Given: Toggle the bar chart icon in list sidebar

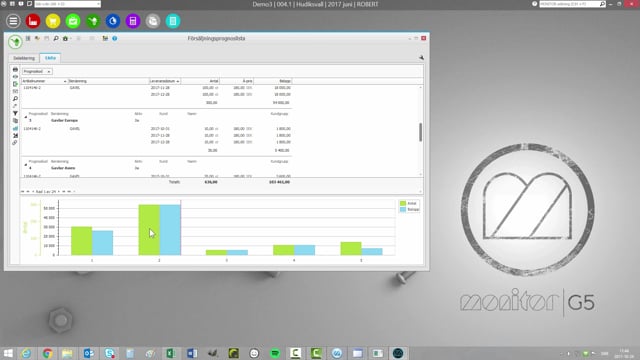Looking at the screenshot, I should (x=15, y=128).
